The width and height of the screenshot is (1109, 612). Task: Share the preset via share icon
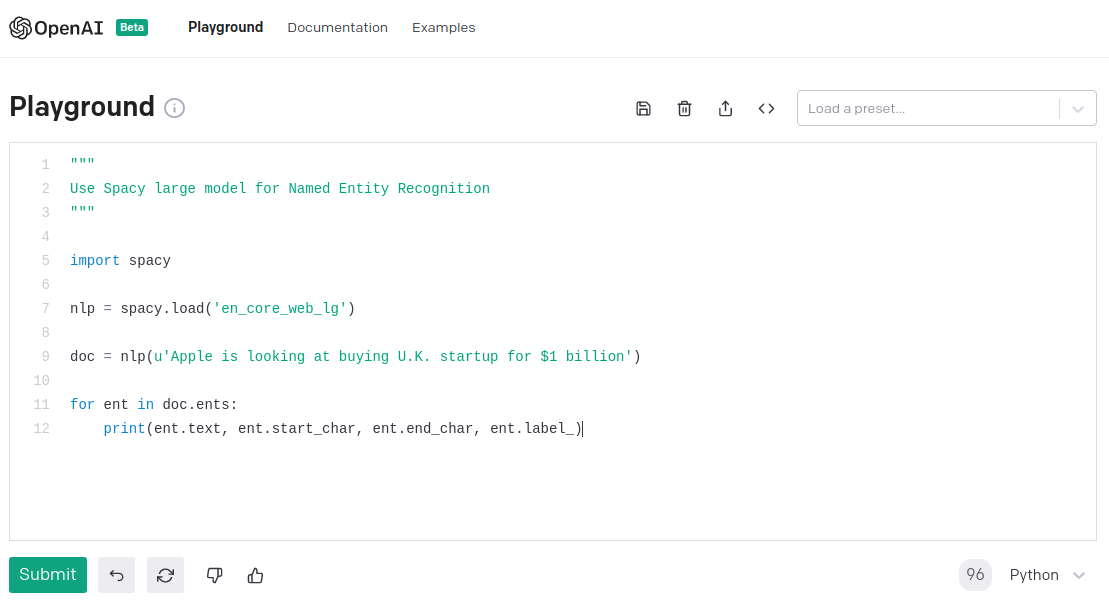(x=726, y=109)
